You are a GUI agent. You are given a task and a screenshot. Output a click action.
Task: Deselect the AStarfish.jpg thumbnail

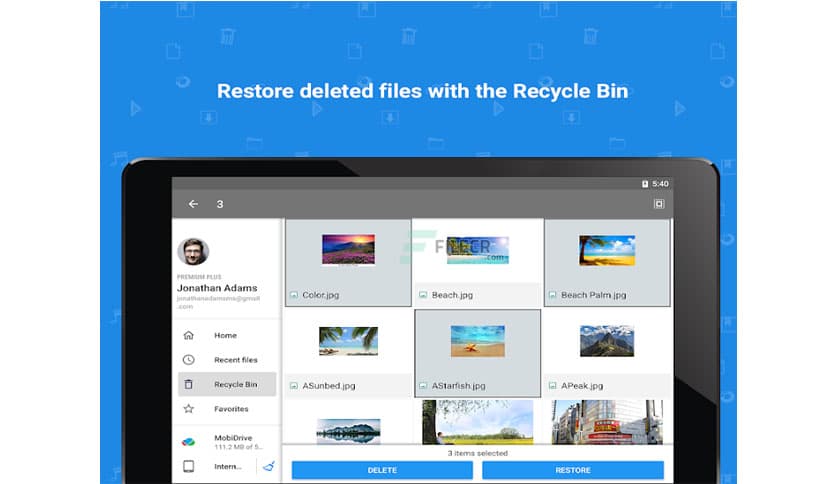[478, 341]
